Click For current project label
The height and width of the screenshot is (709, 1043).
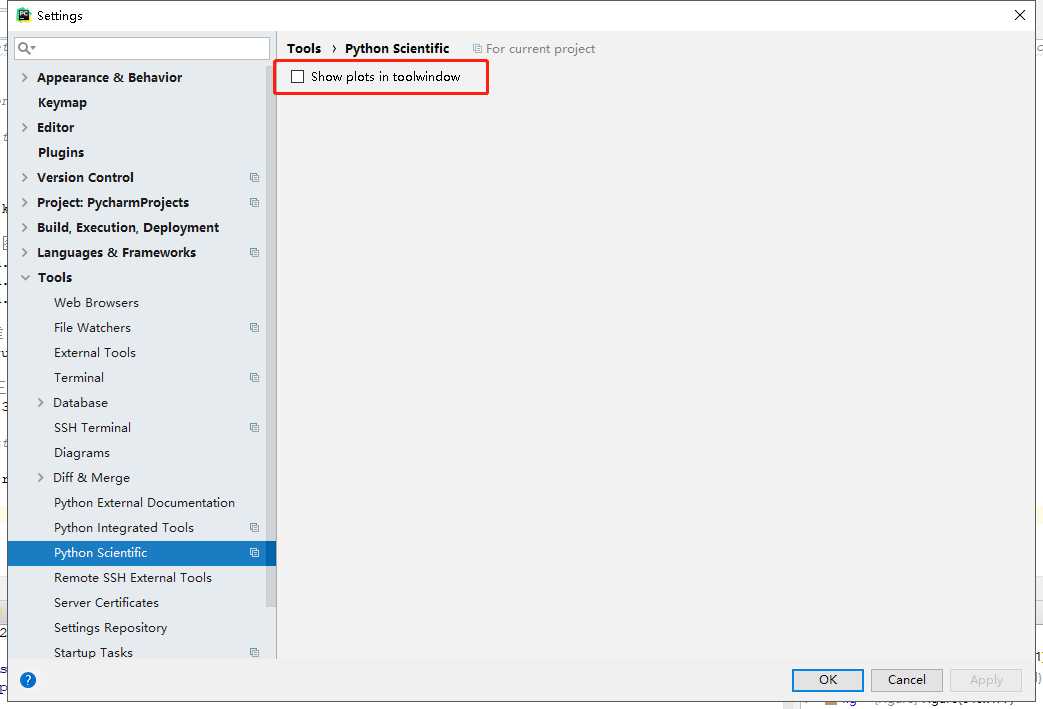540,49
